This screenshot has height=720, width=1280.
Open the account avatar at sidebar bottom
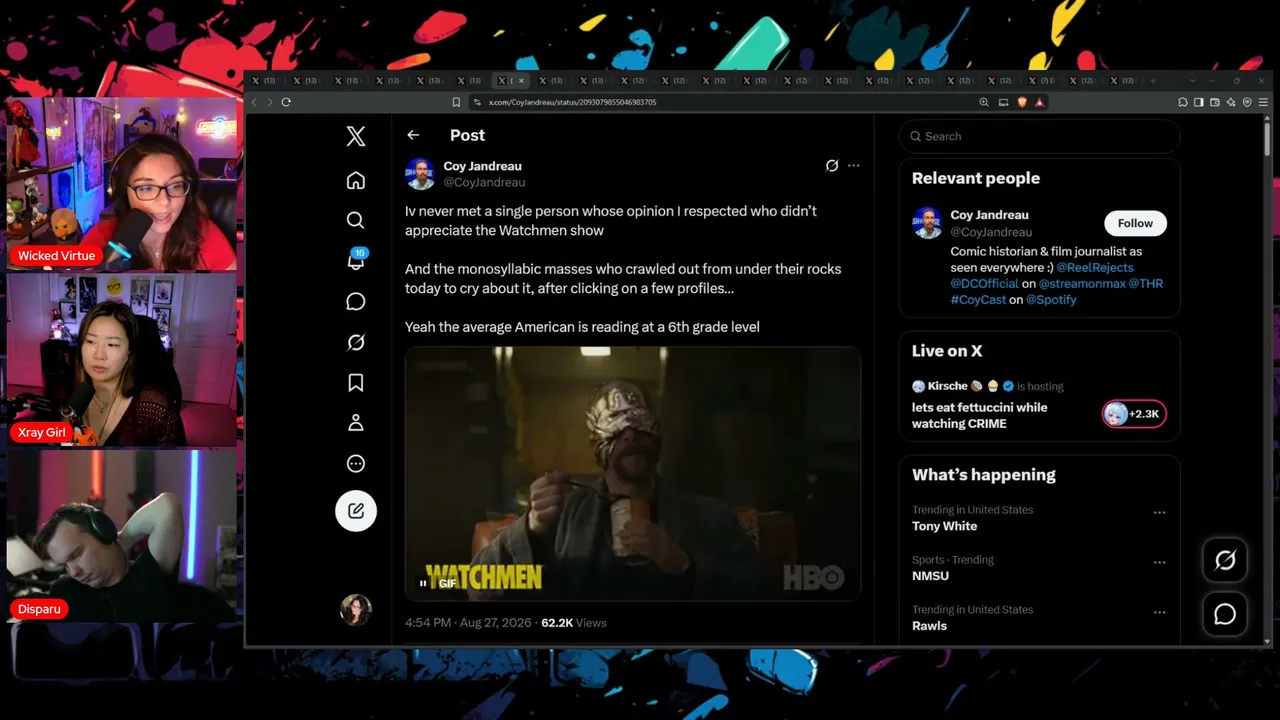[x=356, y=609]
